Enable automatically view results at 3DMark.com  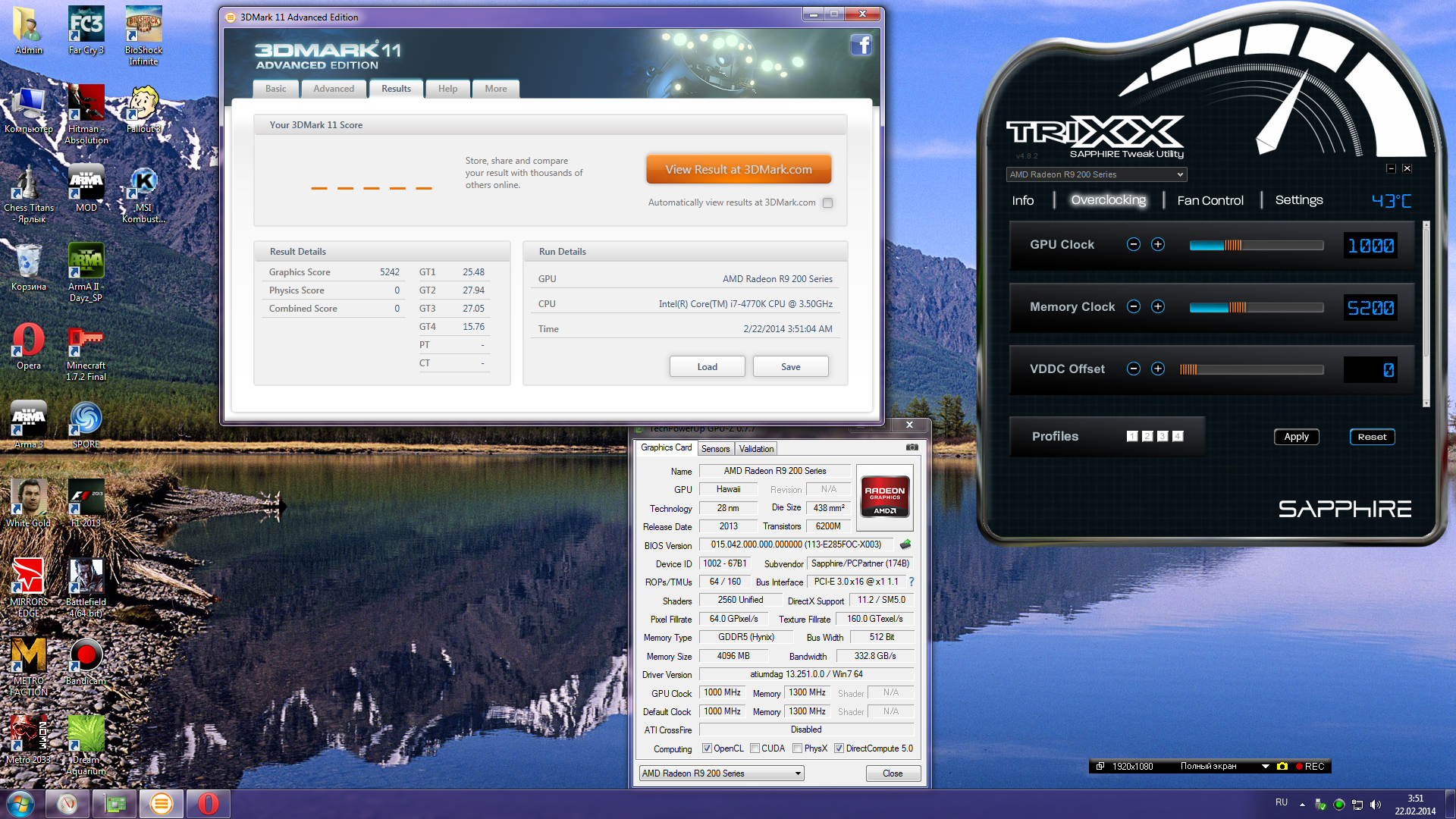828,202
